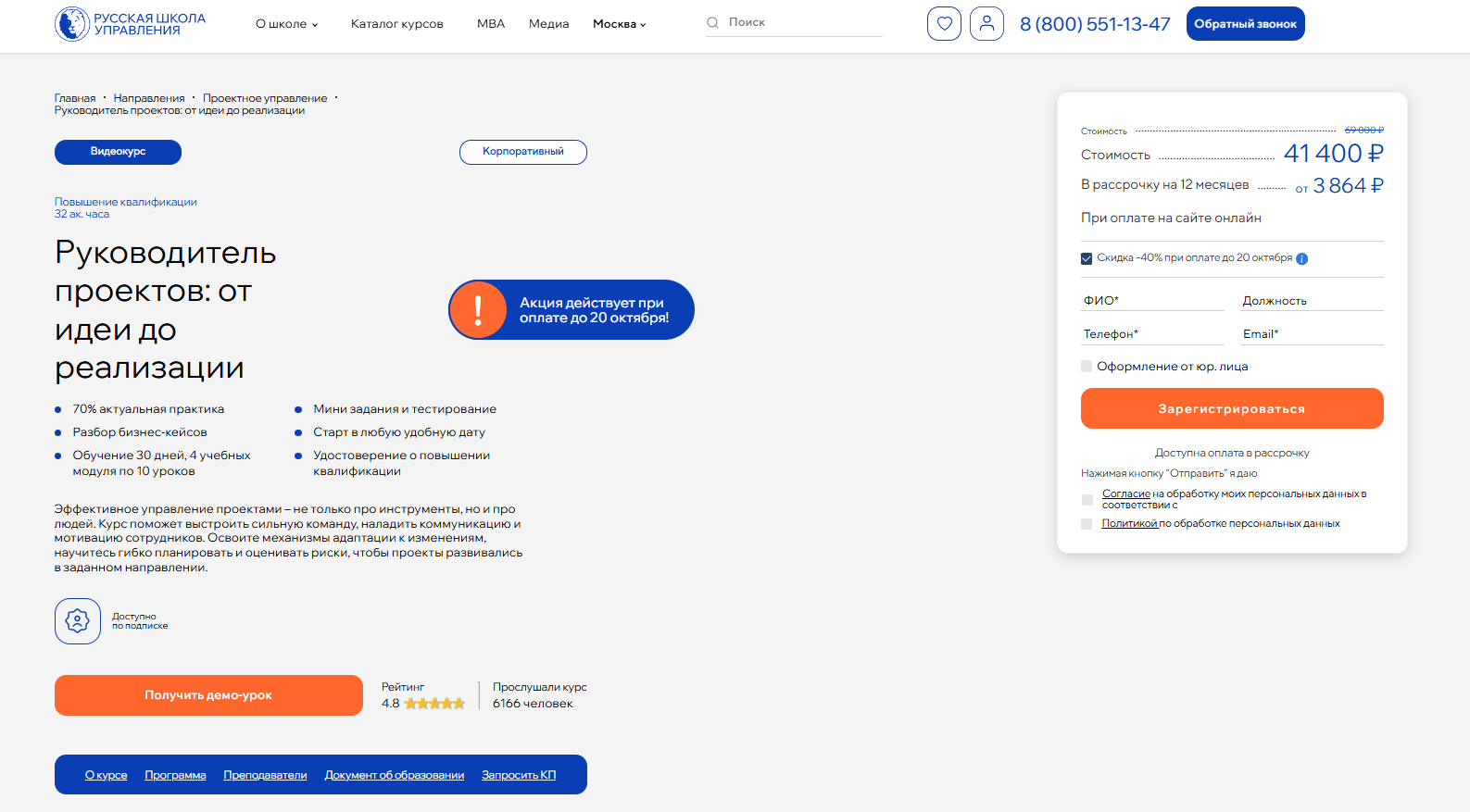Uncheck the 40% discount checkbox
Screen dimensions: 1470x812
pos(1087,258)
